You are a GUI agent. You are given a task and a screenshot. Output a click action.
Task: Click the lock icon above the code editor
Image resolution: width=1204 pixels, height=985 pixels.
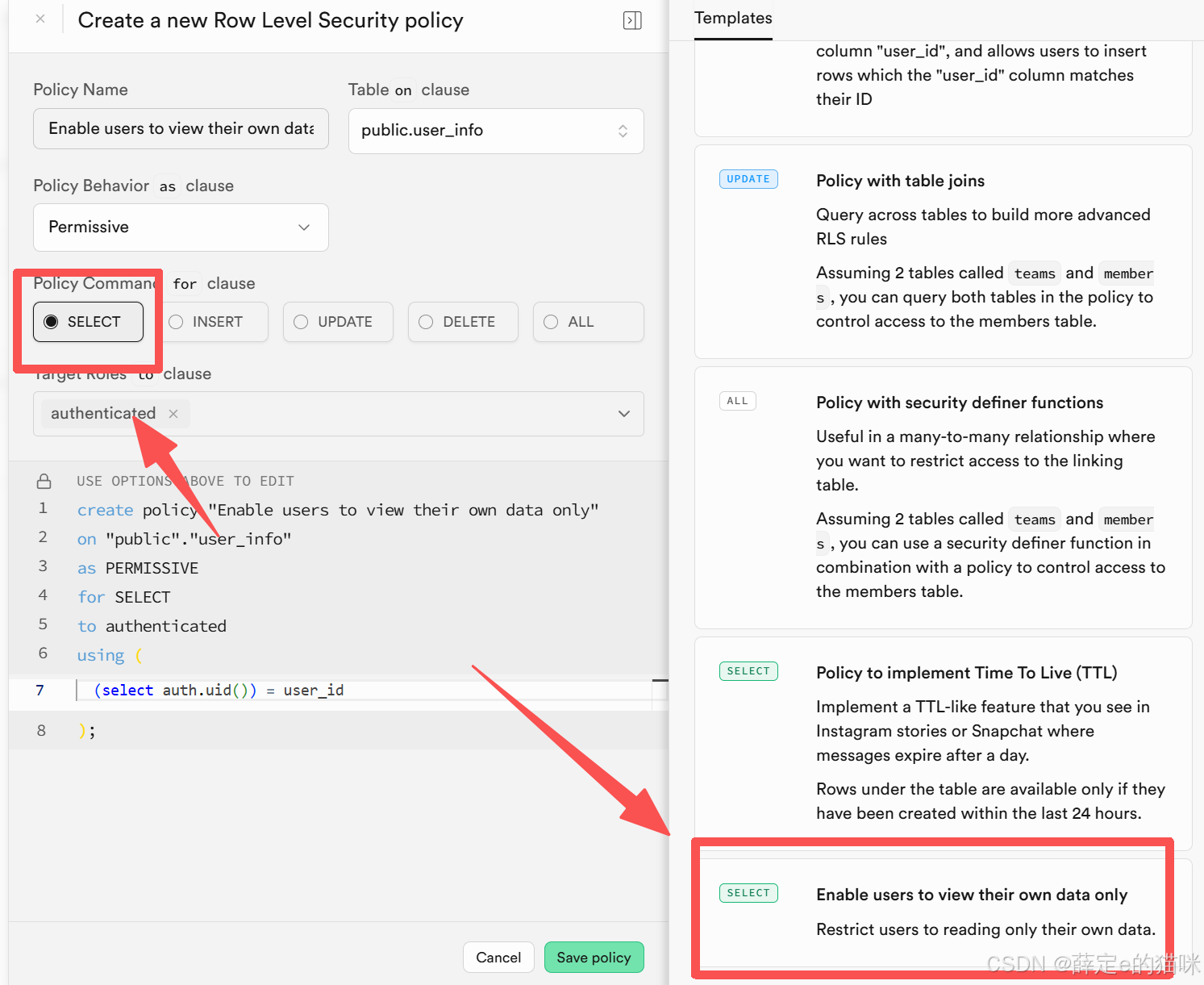(44, 481)
